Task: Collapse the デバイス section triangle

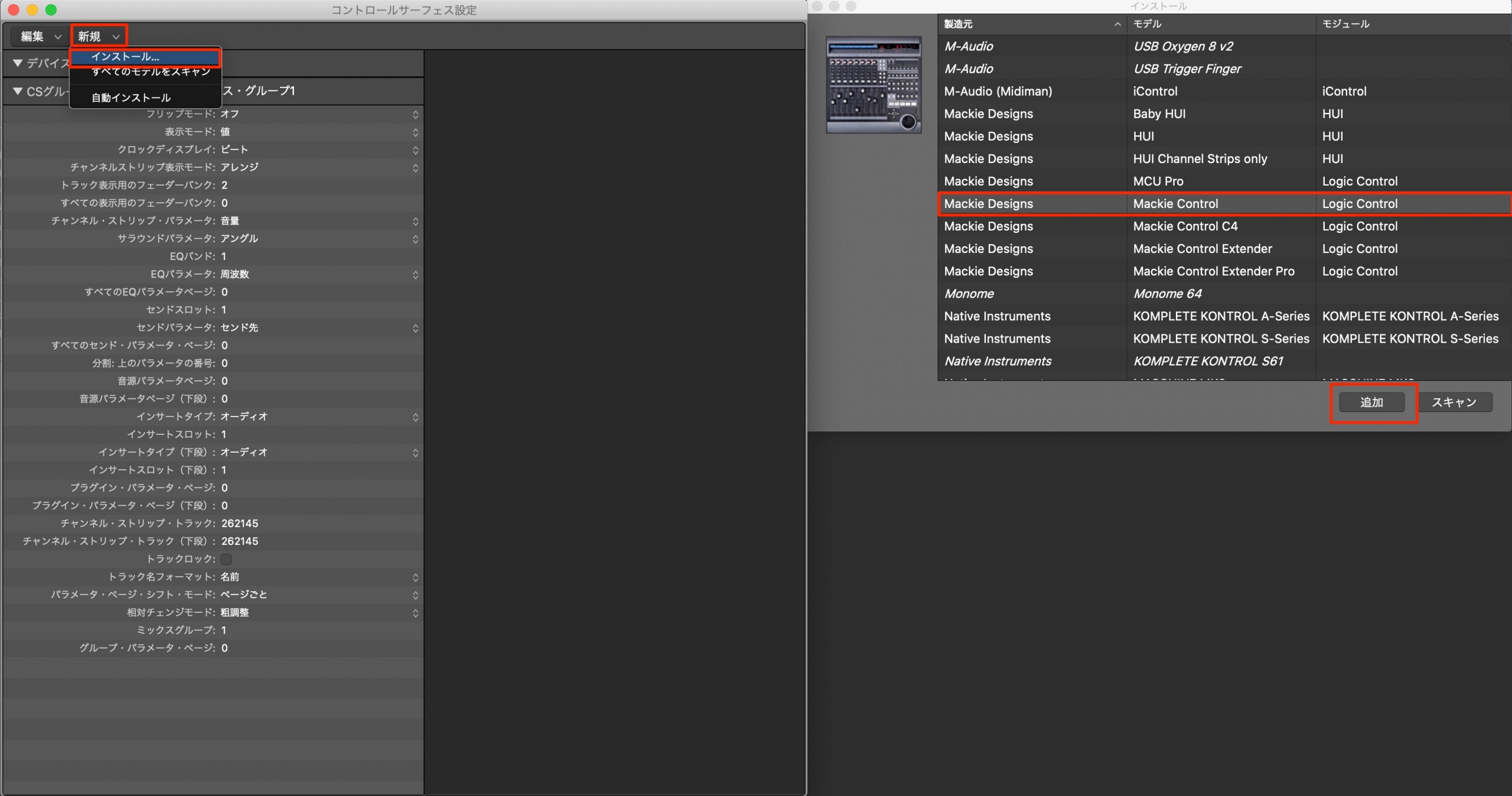Action: click(18, 63)
